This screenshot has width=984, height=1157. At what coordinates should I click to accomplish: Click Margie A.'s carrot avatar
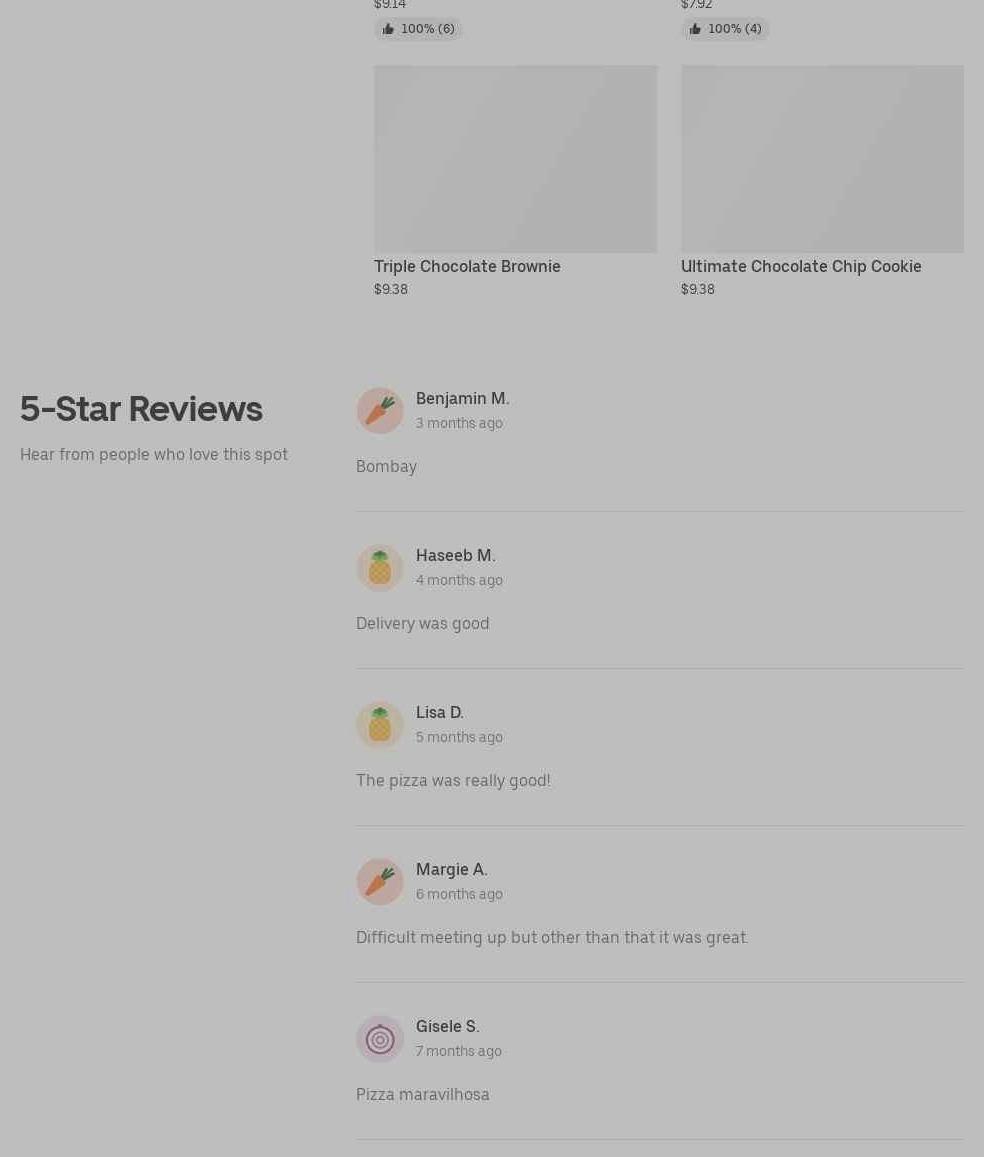[380, 882]
